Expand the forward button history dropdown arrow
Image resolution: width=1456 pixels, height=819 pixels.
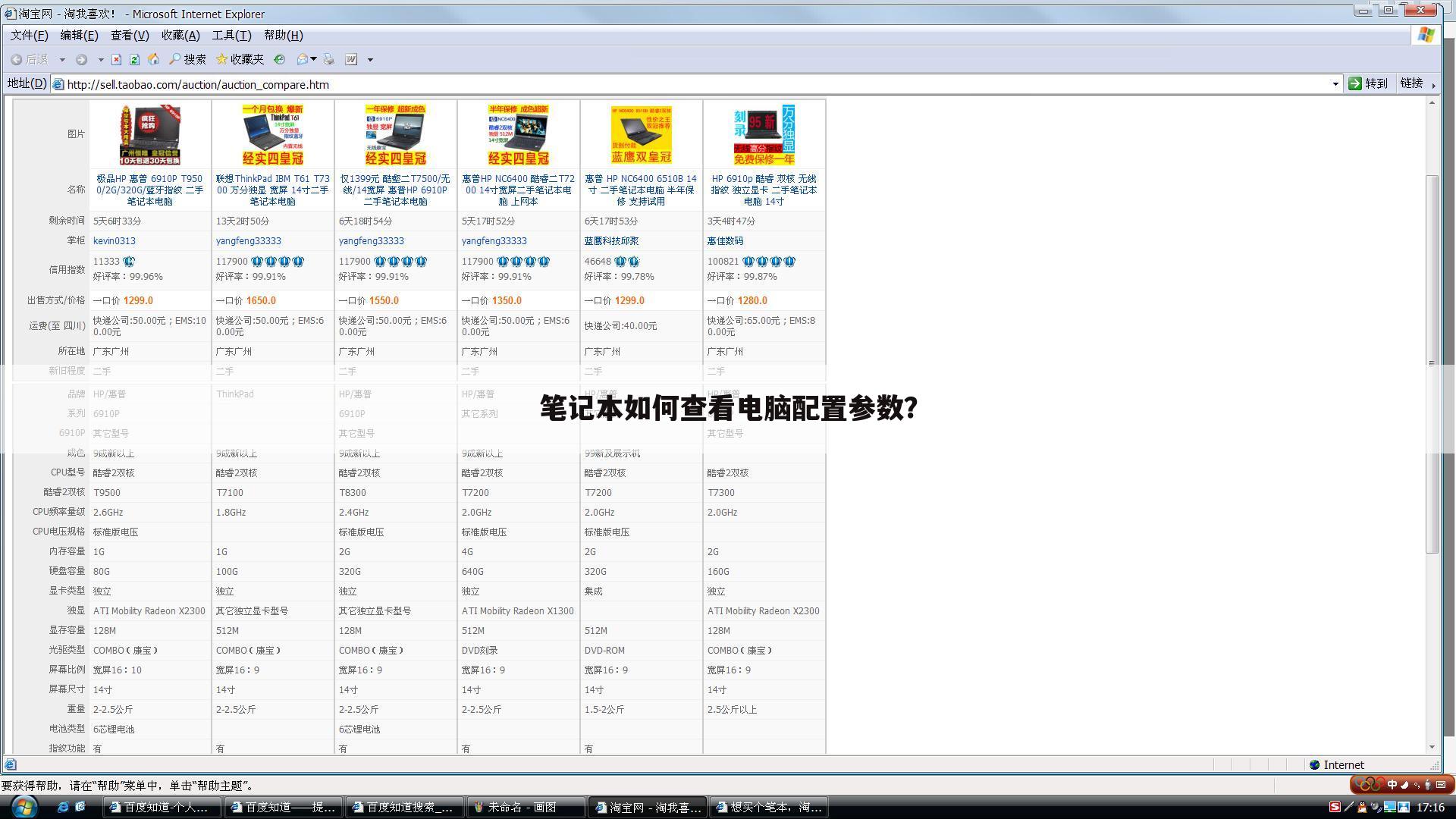100,59
